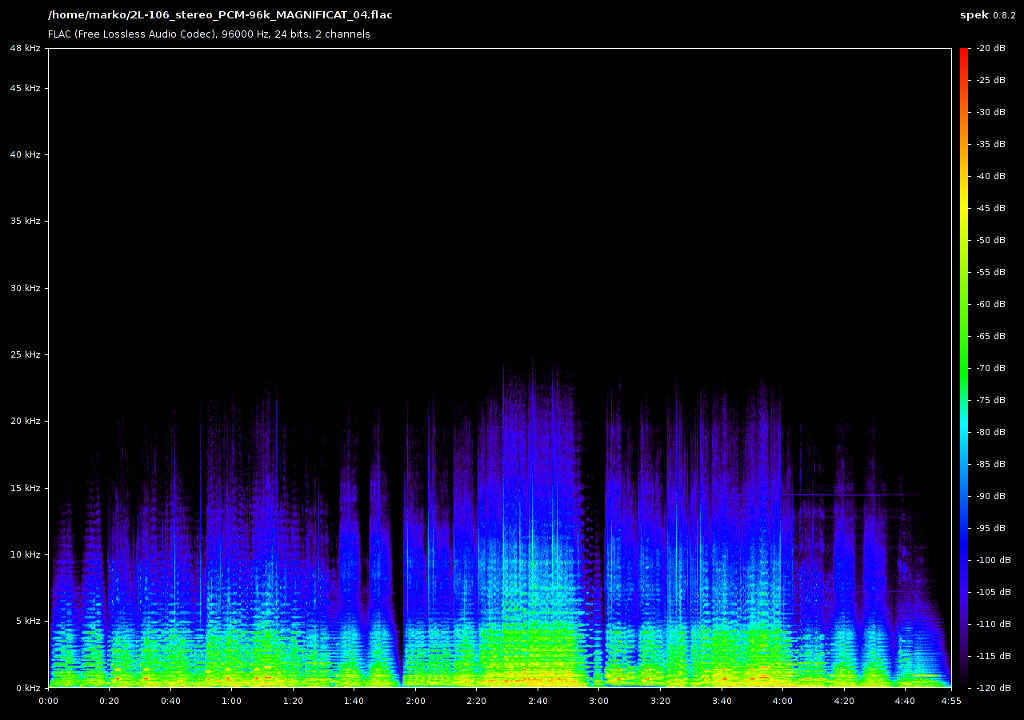Image resolution: width=1024 pixels, height=720 pixels.
Task: Click the 15 kHz frequency axis label
Action: point(23,488)
